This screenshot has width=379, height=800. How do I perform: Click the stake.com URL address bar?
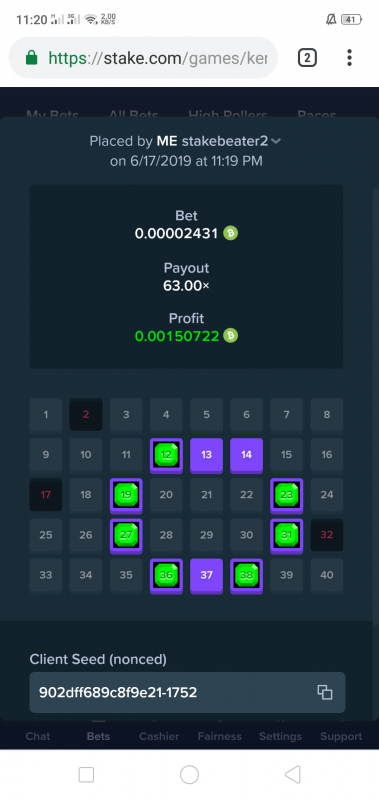click(x=144, y=58)
